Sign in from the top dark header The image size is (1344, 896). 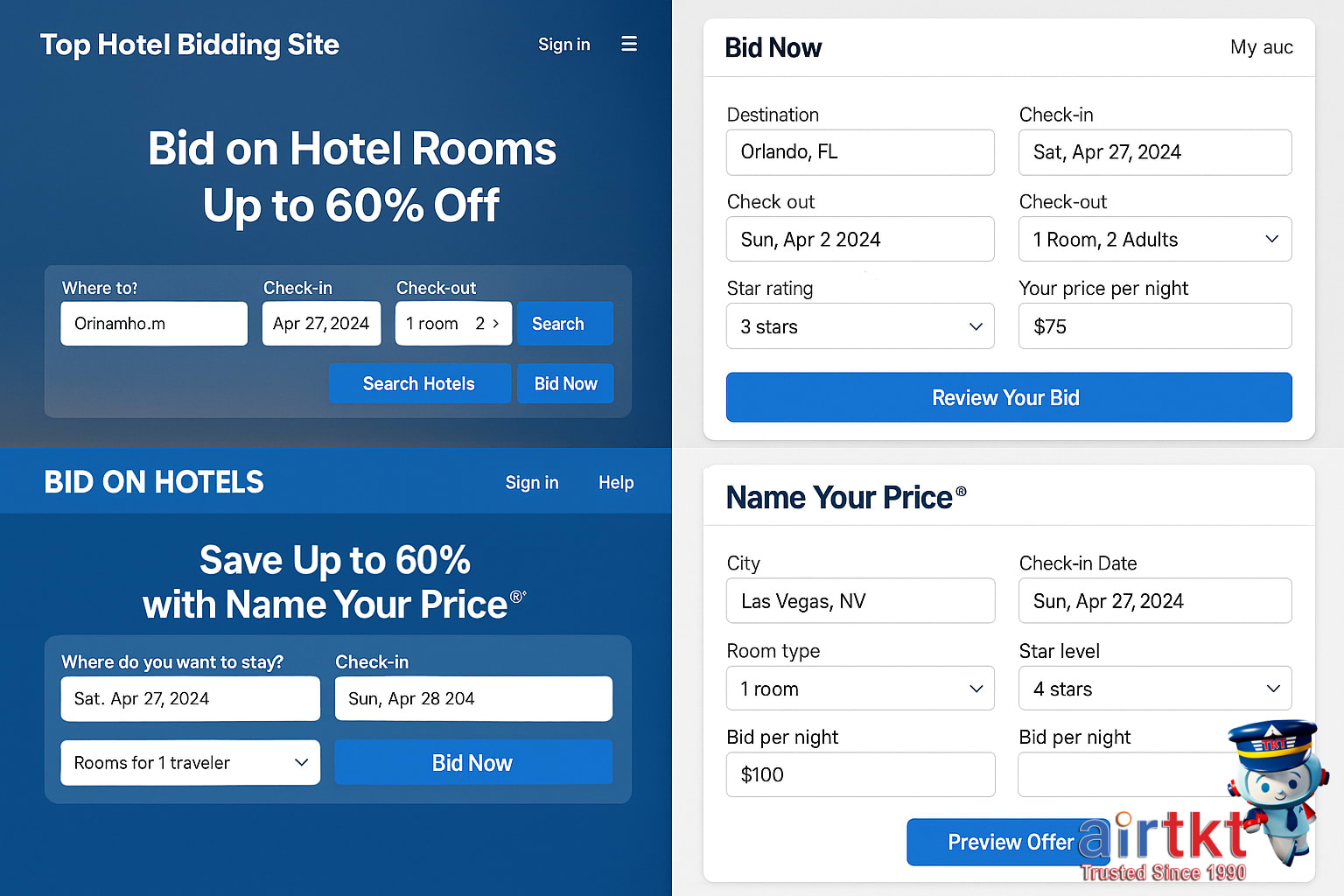point(563,44)
